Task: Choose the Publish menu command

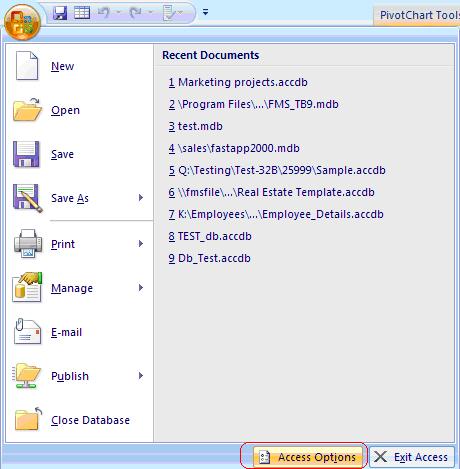Action: point(79,376)
